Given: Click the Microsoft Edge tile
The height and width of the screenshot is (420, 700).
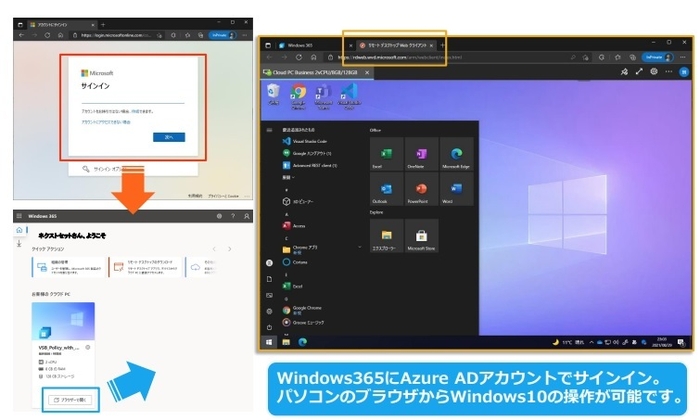Looking at the screenshot, I should tap(456, 154).
